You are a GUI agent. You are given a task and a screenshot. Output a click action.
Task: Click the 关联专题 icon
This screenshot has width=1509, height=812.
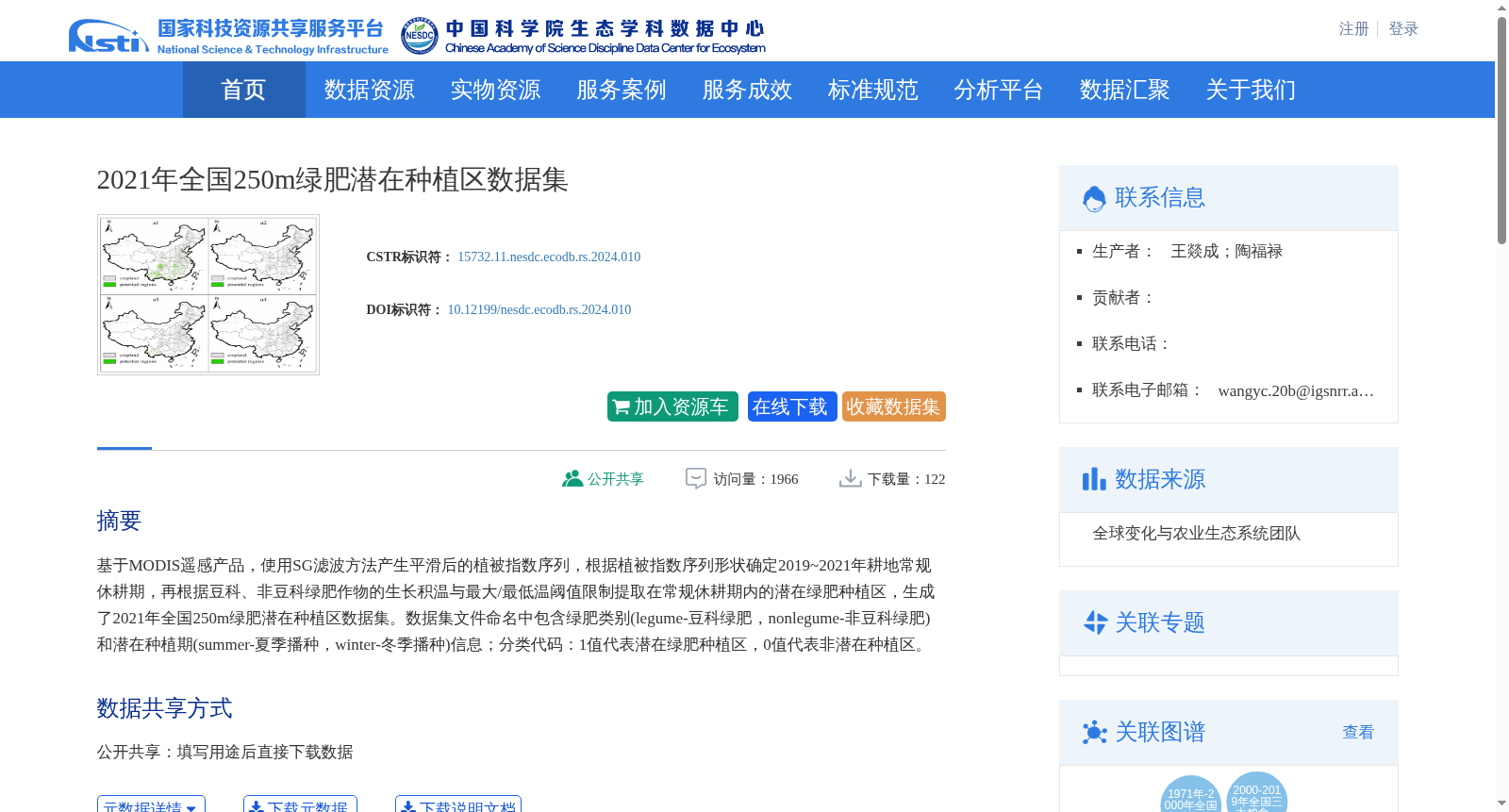tap(1095, 622)
